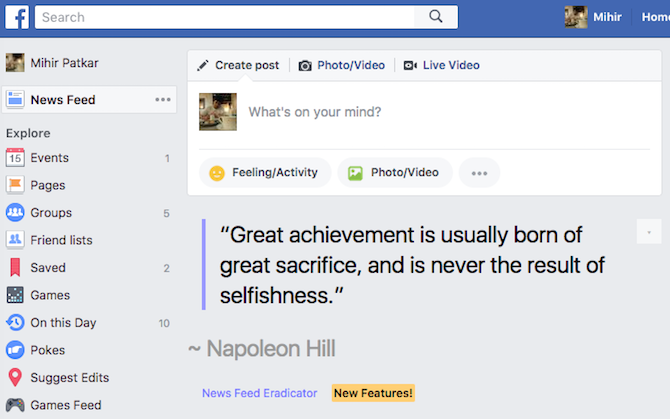Open Games in sidebar
The image size is (670, 419).
coord(50,295)
